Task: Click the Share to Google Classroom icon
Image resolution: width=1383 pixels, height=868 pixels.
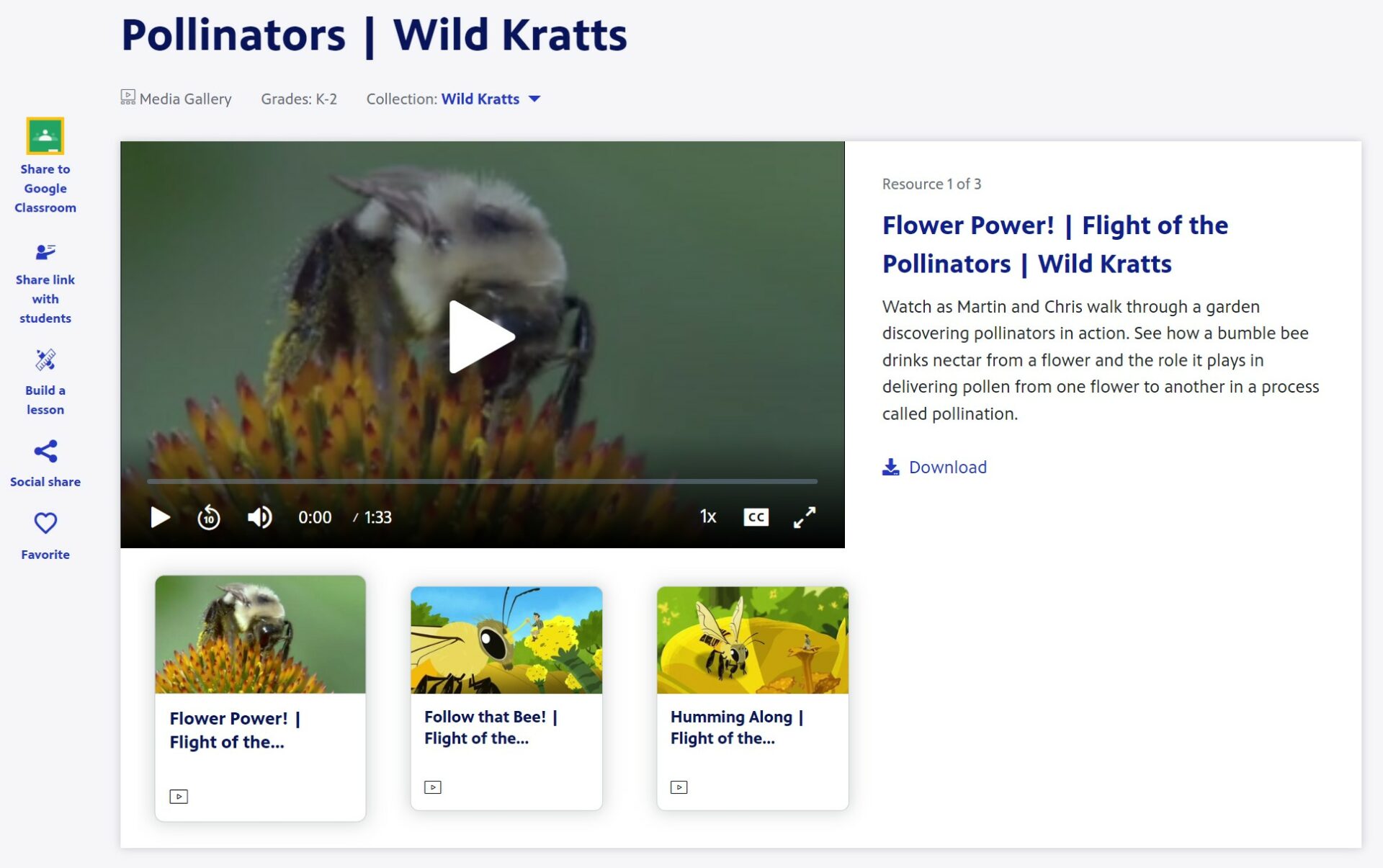Action: click(x=45, y=135)
